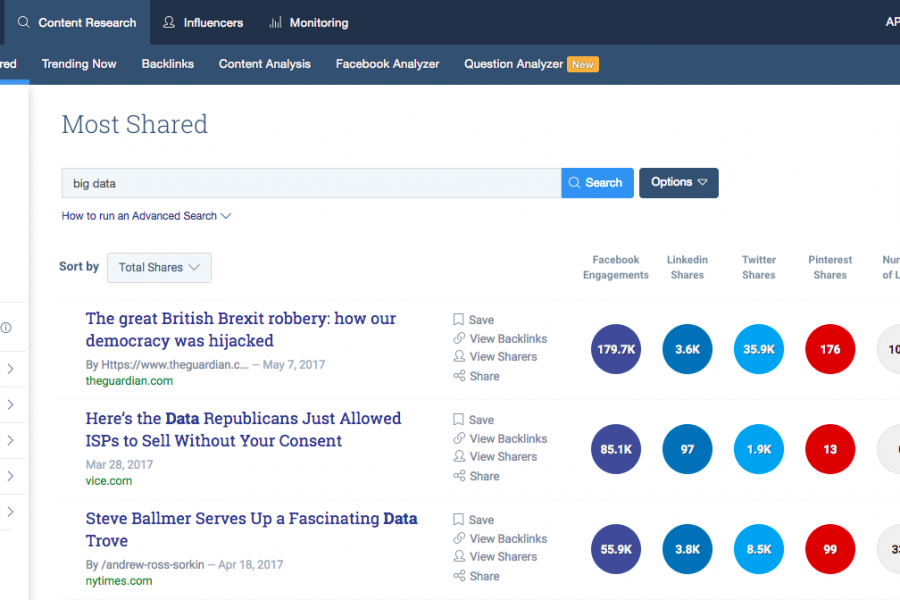Click the 99 Pinterest shares circle
900x600 pixels.
(830, 549)
